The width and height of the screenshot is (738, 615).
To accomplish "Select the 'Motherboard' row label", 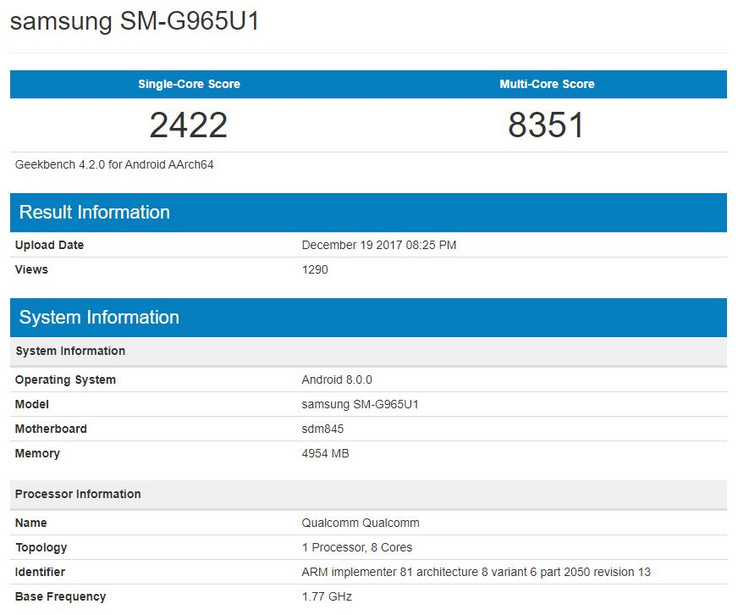I will (51, 429).
